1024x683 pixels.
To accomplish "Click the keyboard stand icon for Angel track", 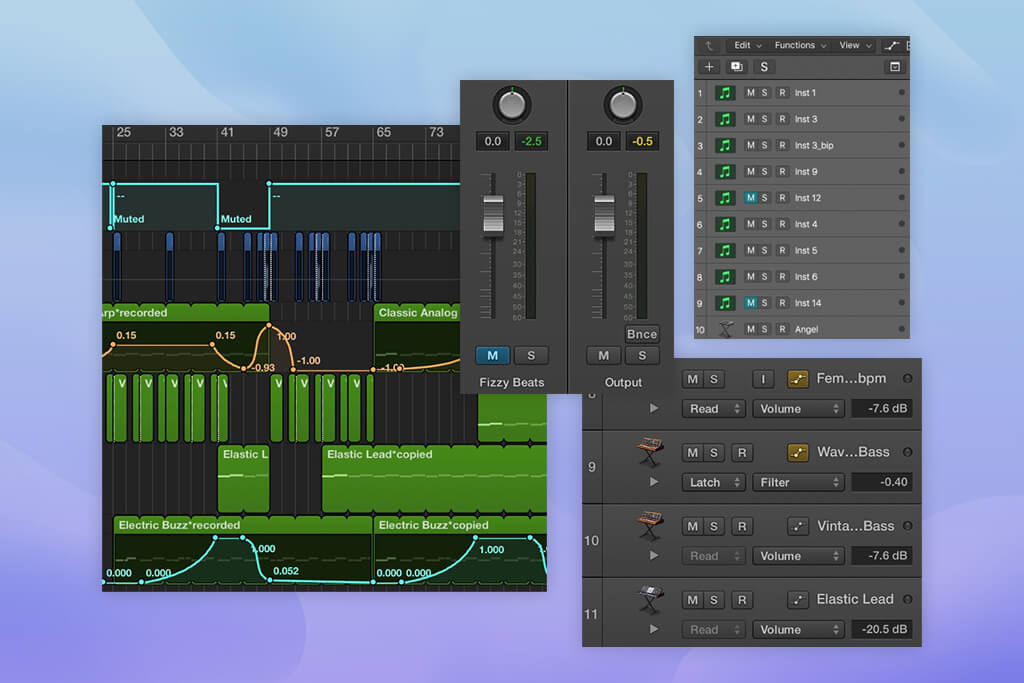I will (x=725, y=329).
